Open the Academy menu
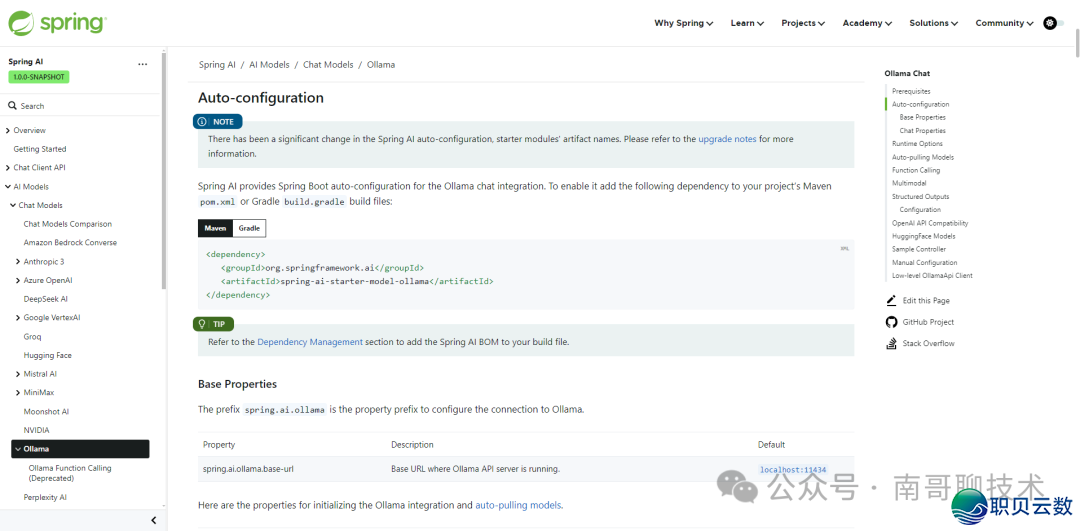The width and height of the screenshot is (1080, 531). click(867, 23)
